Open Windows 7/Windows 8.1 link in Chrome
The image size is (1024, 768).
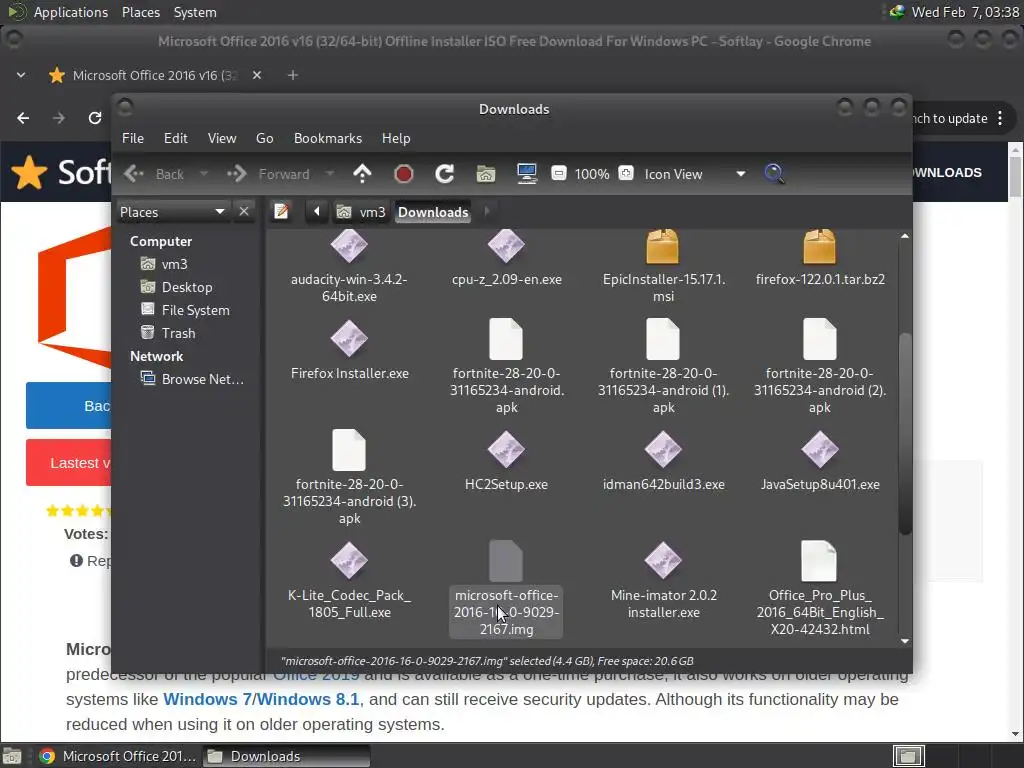click(x=261, y=699)
